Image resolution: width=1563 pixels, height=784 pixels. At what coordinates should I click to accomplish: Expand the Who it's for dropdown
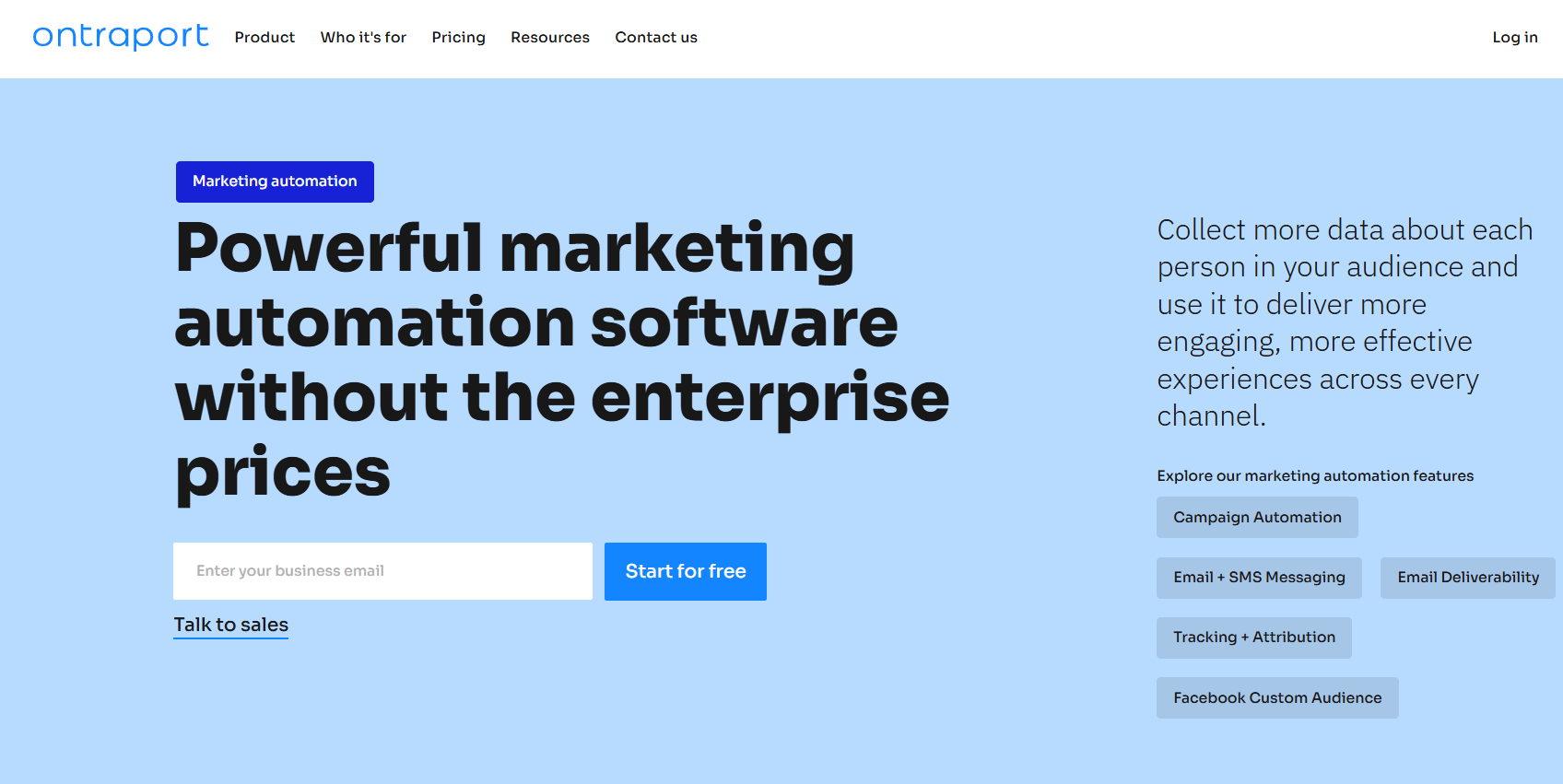pyautogui.click(x=363, y=38)
